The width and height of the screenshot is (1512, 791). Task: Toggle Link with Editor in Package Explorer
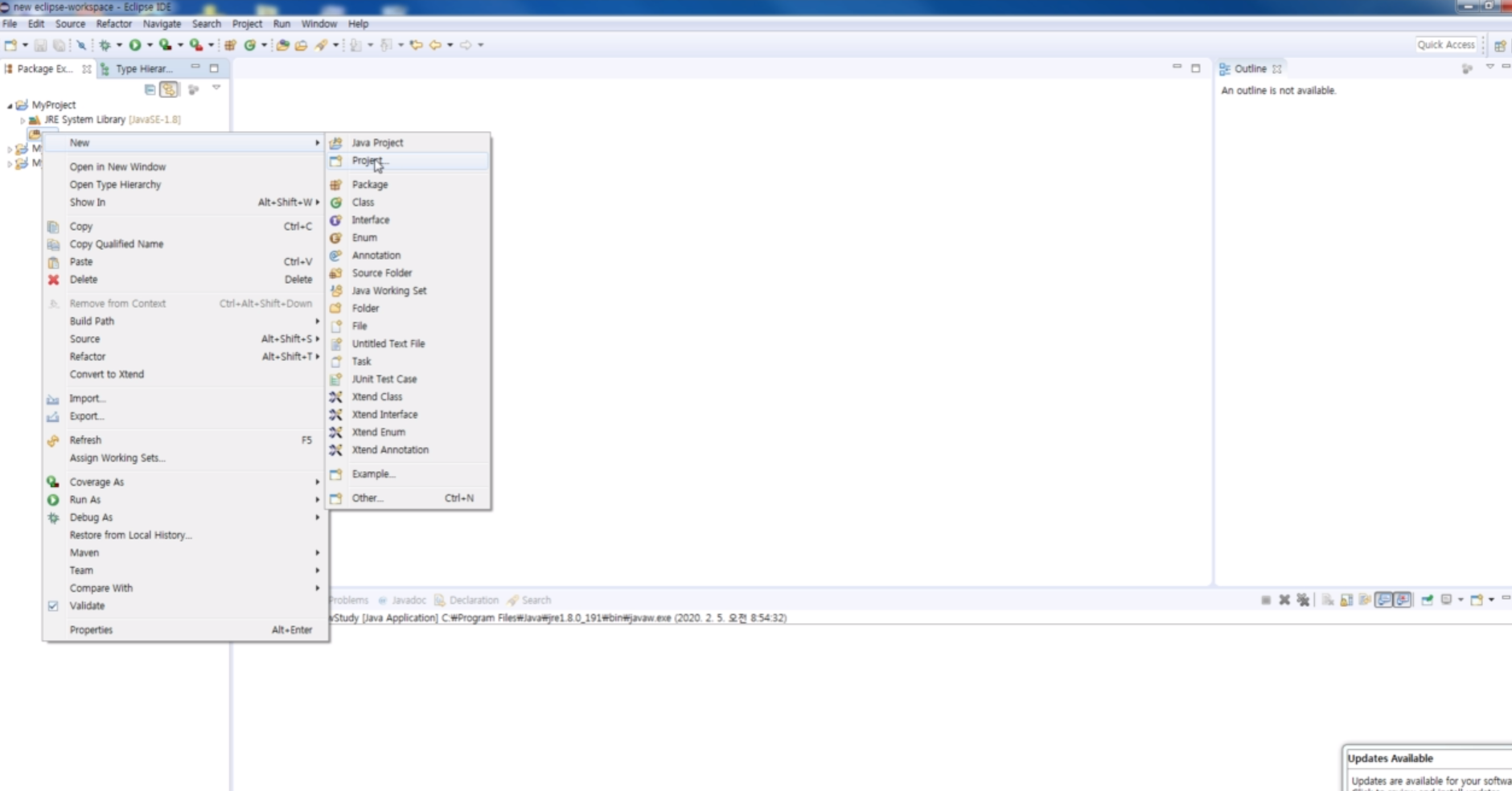coord(169,89)
